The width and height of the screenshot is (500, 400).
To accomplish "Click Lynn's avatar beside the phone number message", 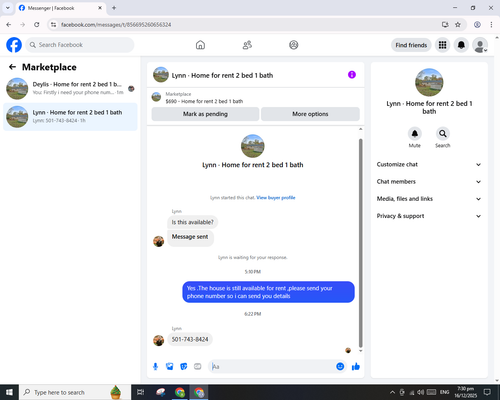I will (x=159, y=341).
